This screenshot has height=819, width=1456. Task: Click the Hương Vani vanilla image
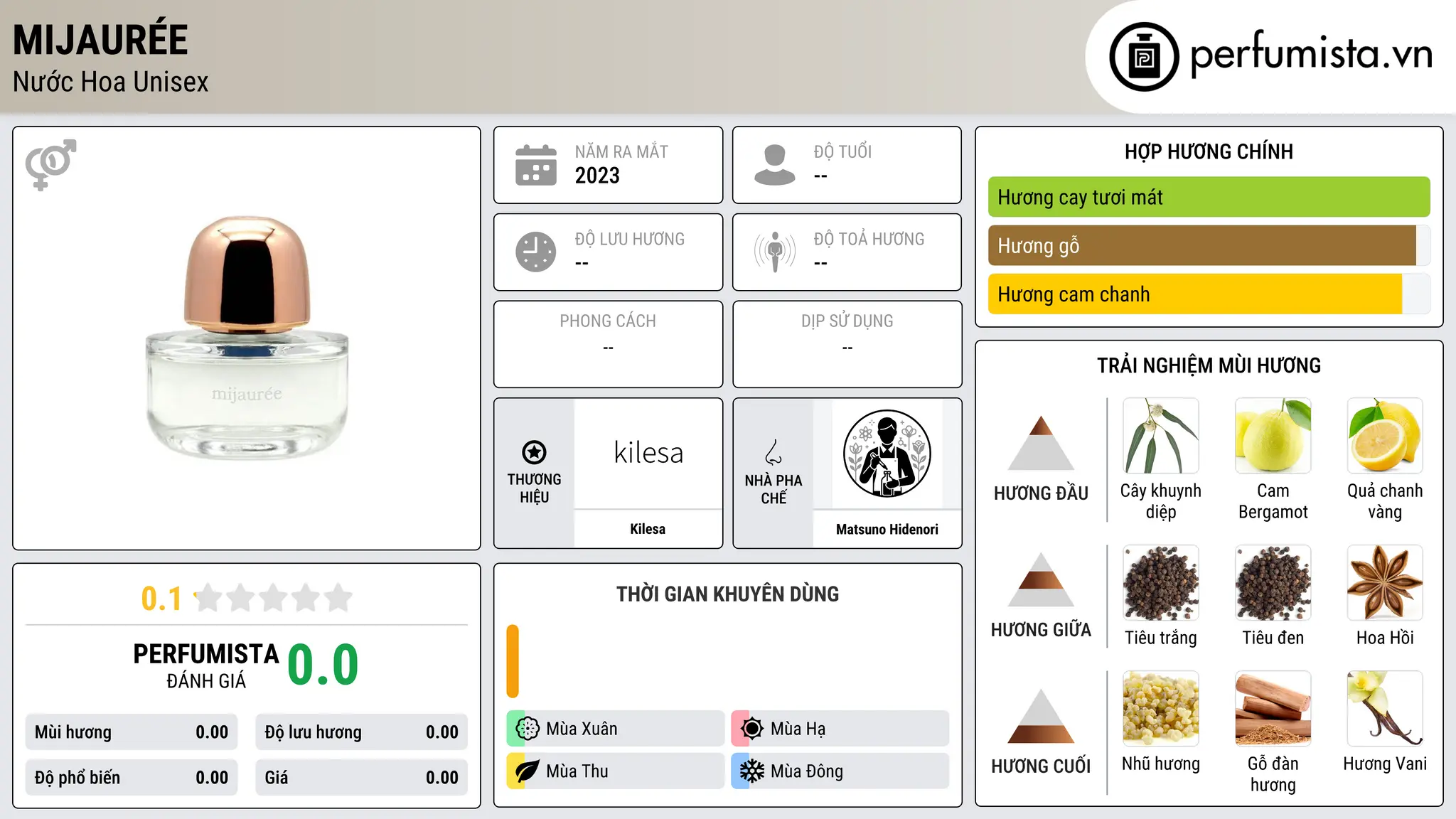[x=1385, y=709]
